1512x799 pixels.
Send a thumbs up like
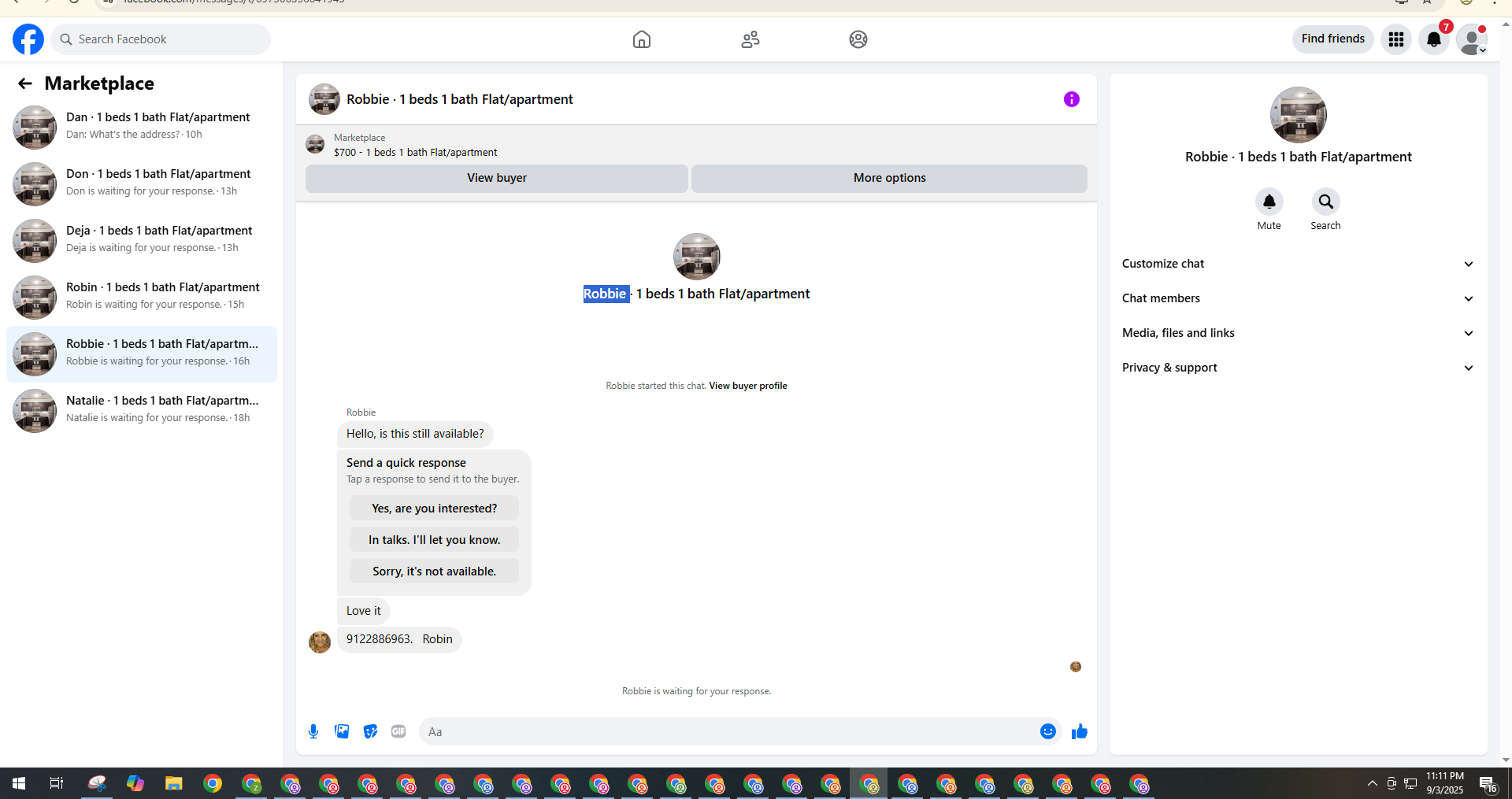pyautogui.click(x=1080, y=731)
